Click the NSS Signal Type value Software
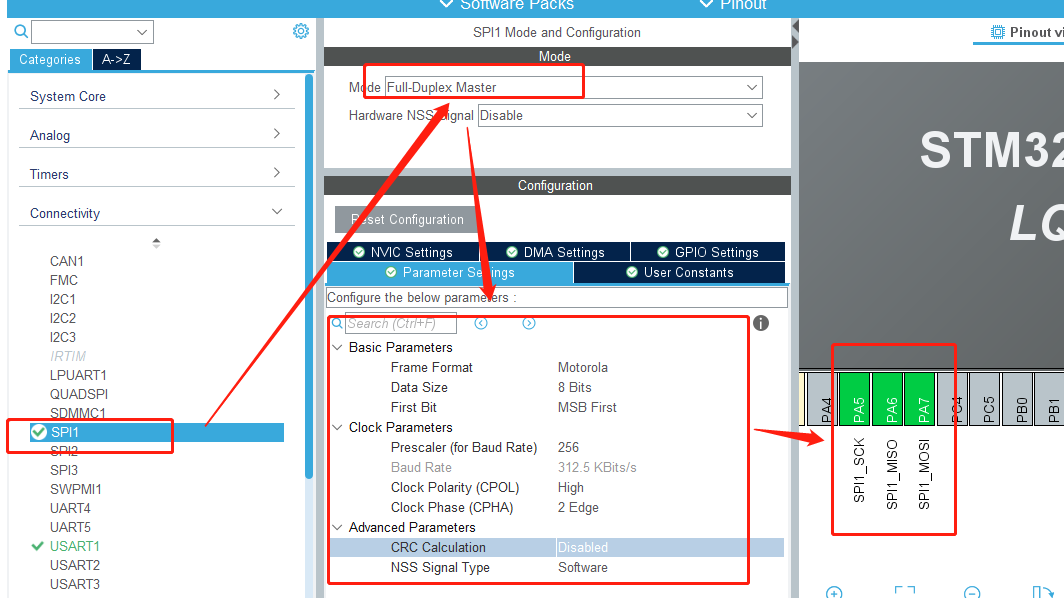This screenshot has width=1064, height=598. coord(582,567)
